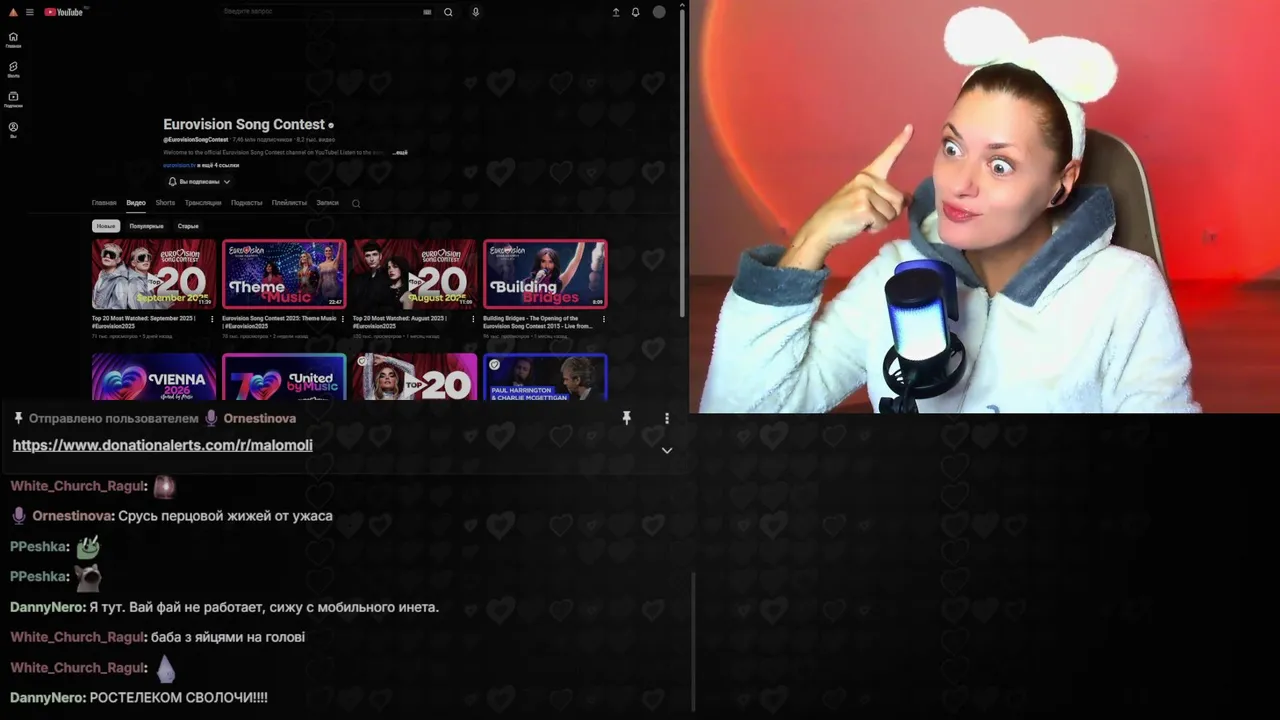Switch to the Главная channel tab
Image resolution: width=1280 pixels, height=720 pixels.
[104, 203]
